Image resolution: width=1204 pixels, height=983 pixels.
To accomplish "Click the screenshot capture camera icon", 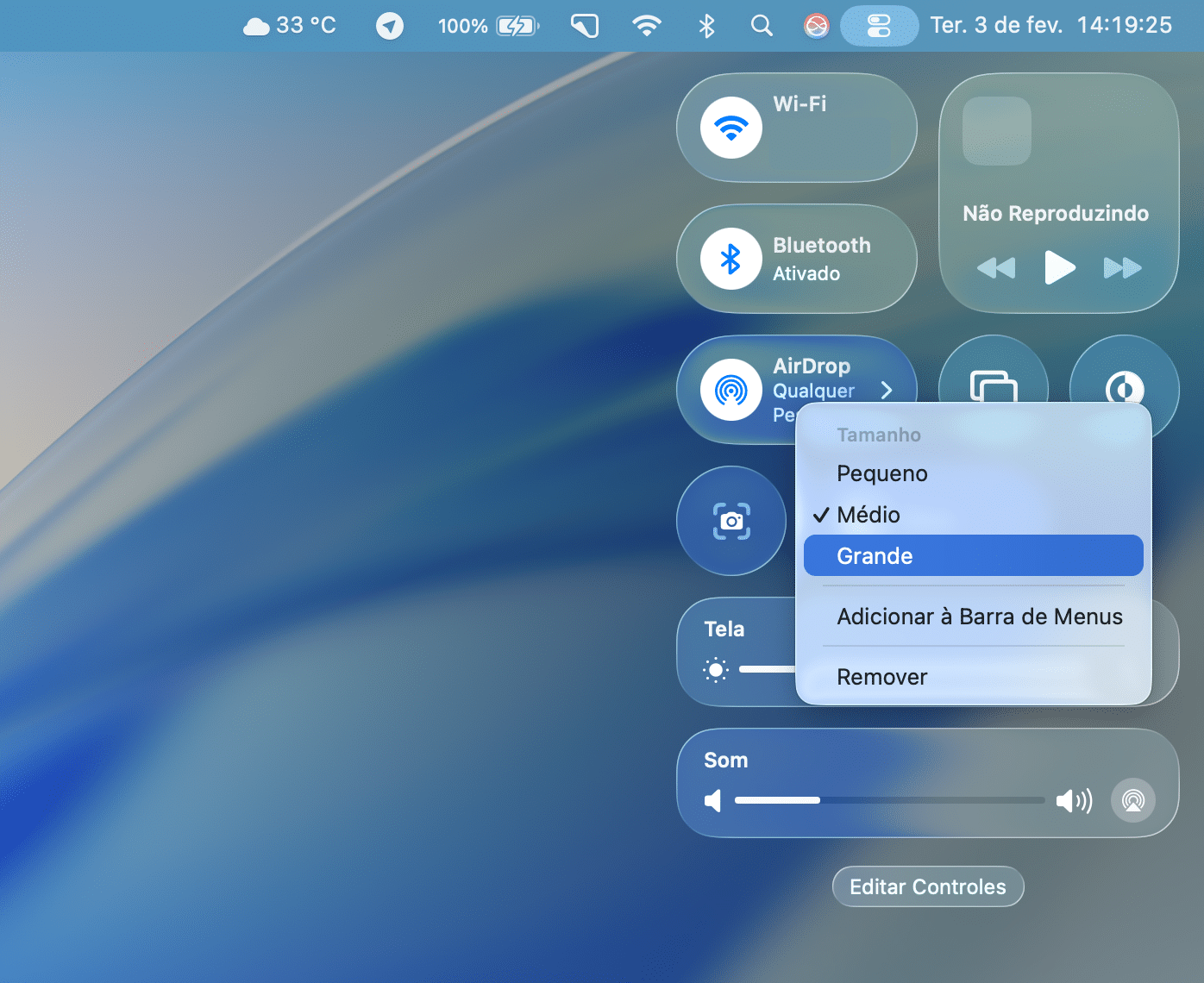I will coord(731,521).
